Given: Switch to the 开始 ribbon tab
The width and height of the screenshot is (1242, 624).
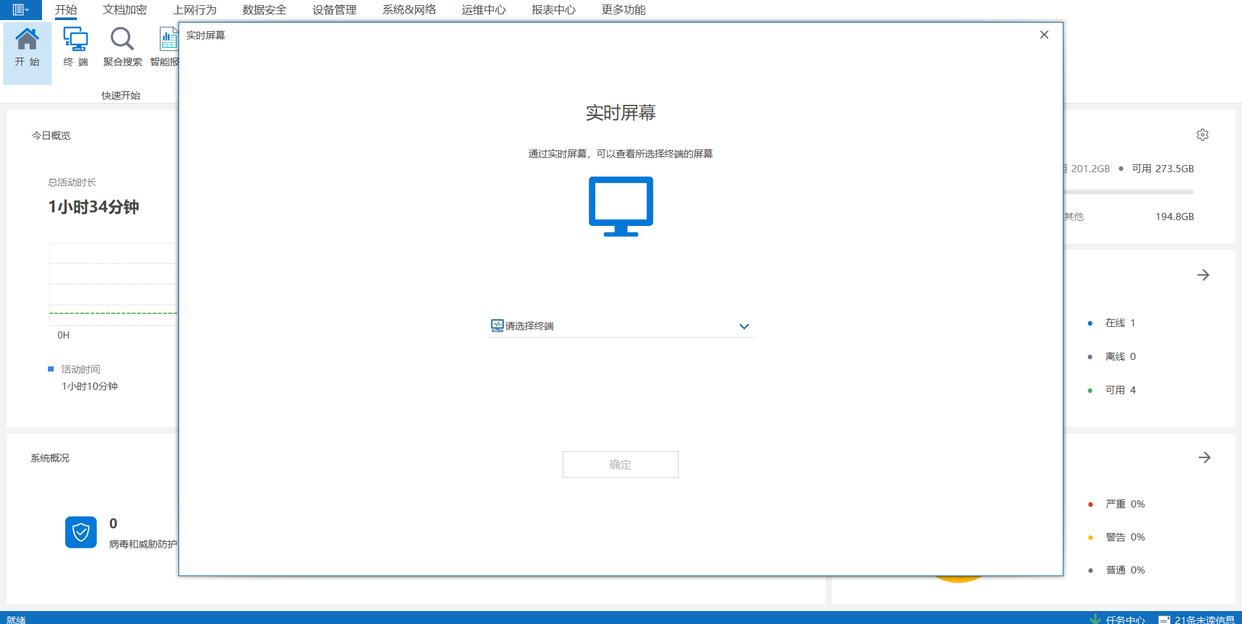Looking at the screenshot, I should click(x=66, y=10).
